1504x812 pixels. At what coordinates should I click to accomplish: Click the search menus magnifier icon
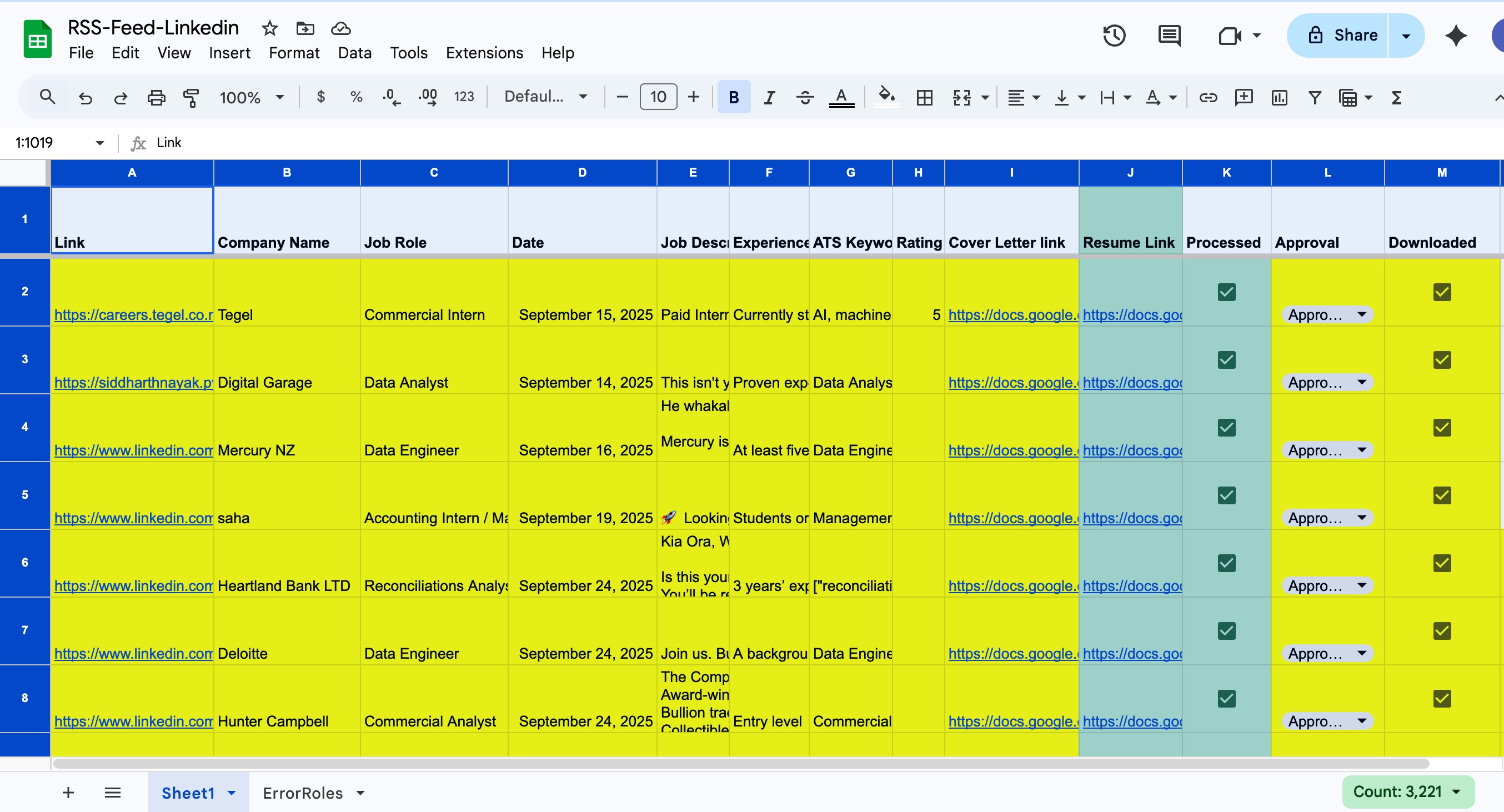click(x=47, y=97)
